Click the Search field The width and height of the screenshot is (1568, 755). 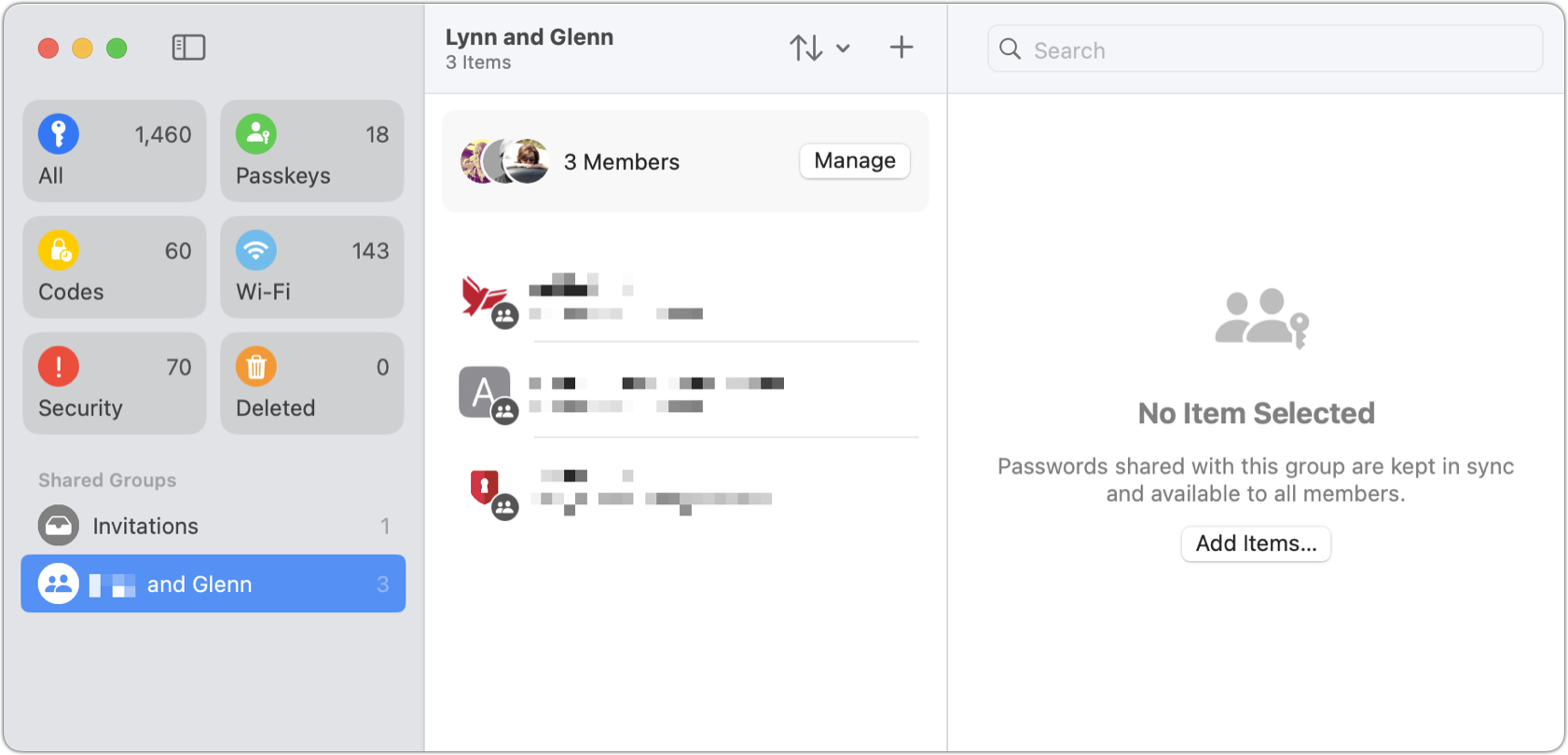coord(1265,49)
